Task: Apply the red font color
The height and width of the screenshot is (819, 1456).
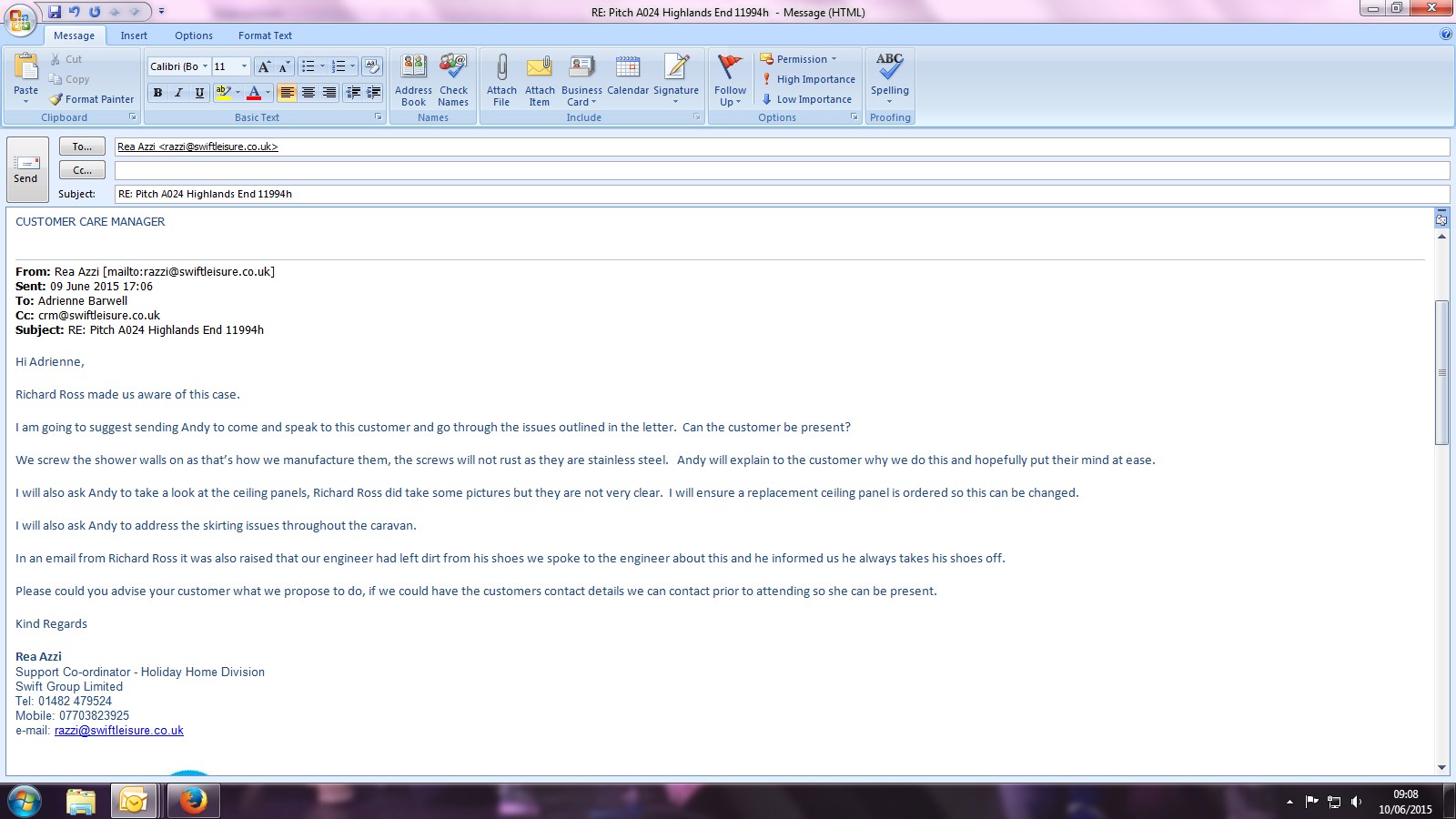Action: (x=254, y=93)
